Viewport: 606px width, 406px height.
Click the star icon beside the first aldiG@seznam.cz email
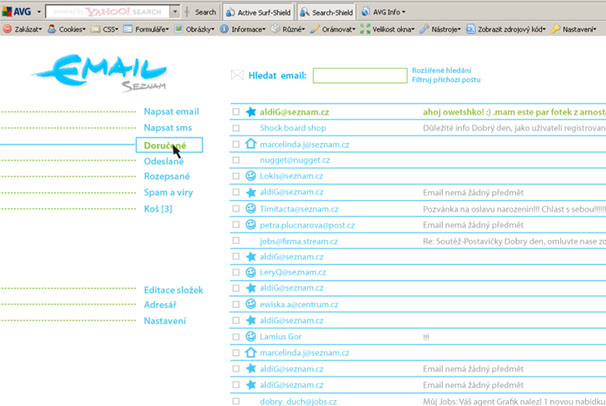click(251, 112)
